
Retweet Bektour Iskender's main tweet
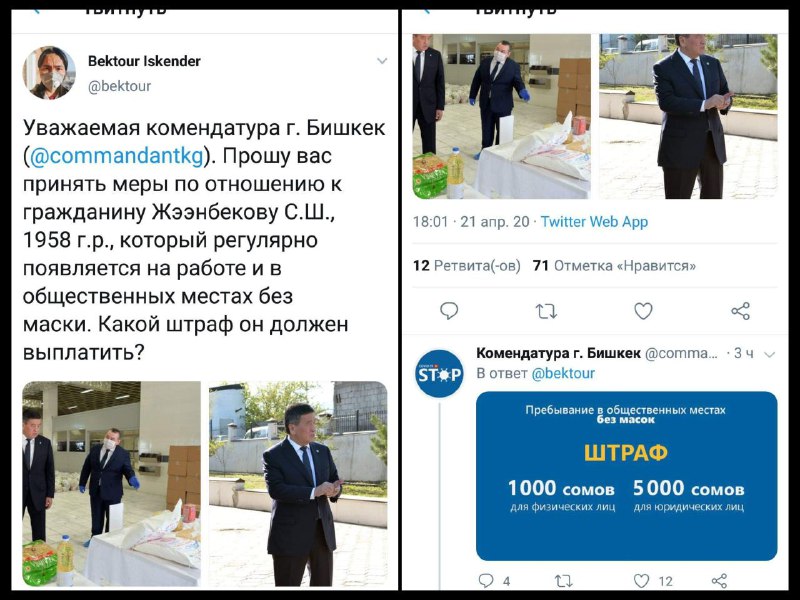click(546, 311)
